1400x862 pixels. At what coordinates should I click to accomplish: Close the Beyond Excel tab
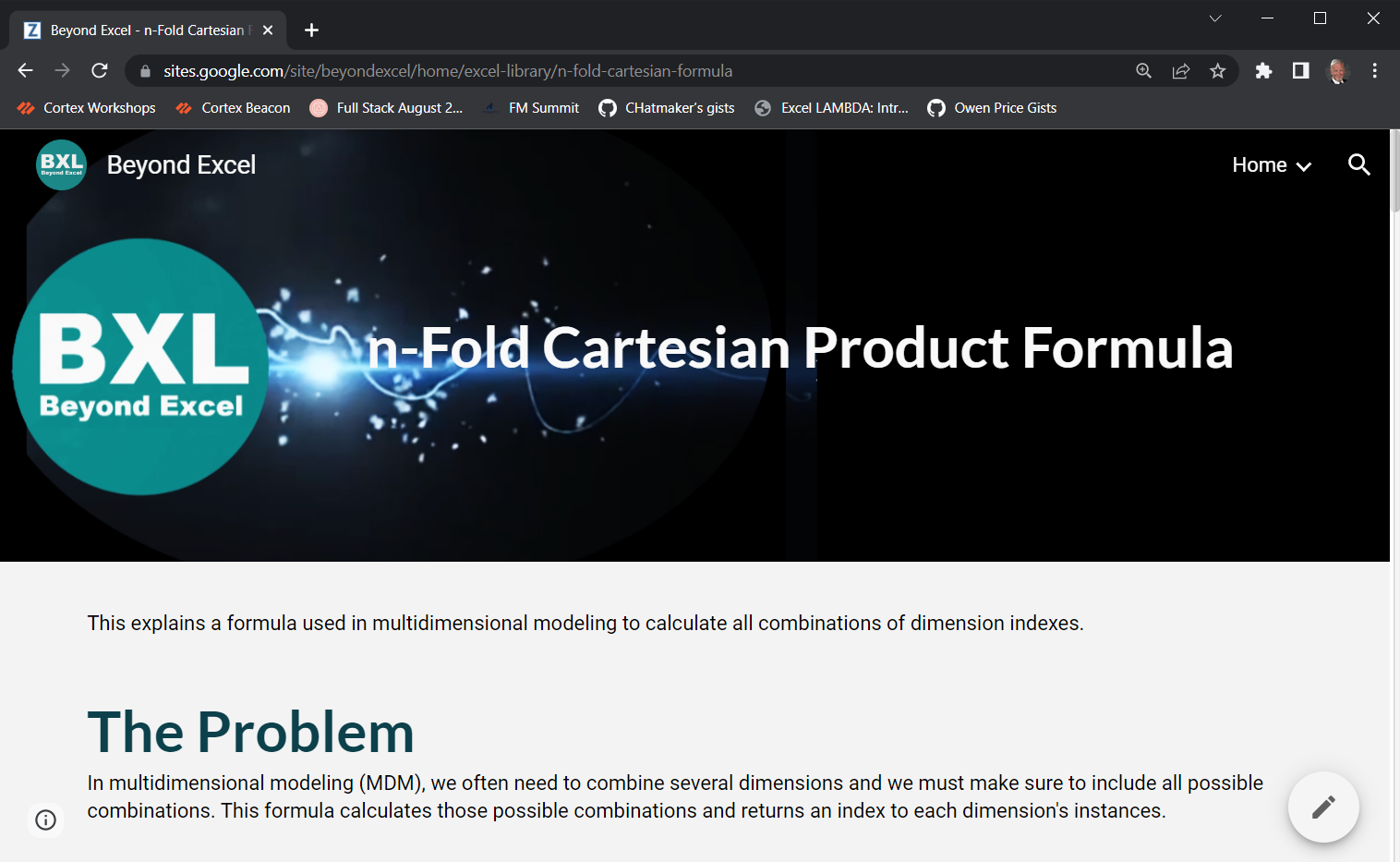(268, 30)
